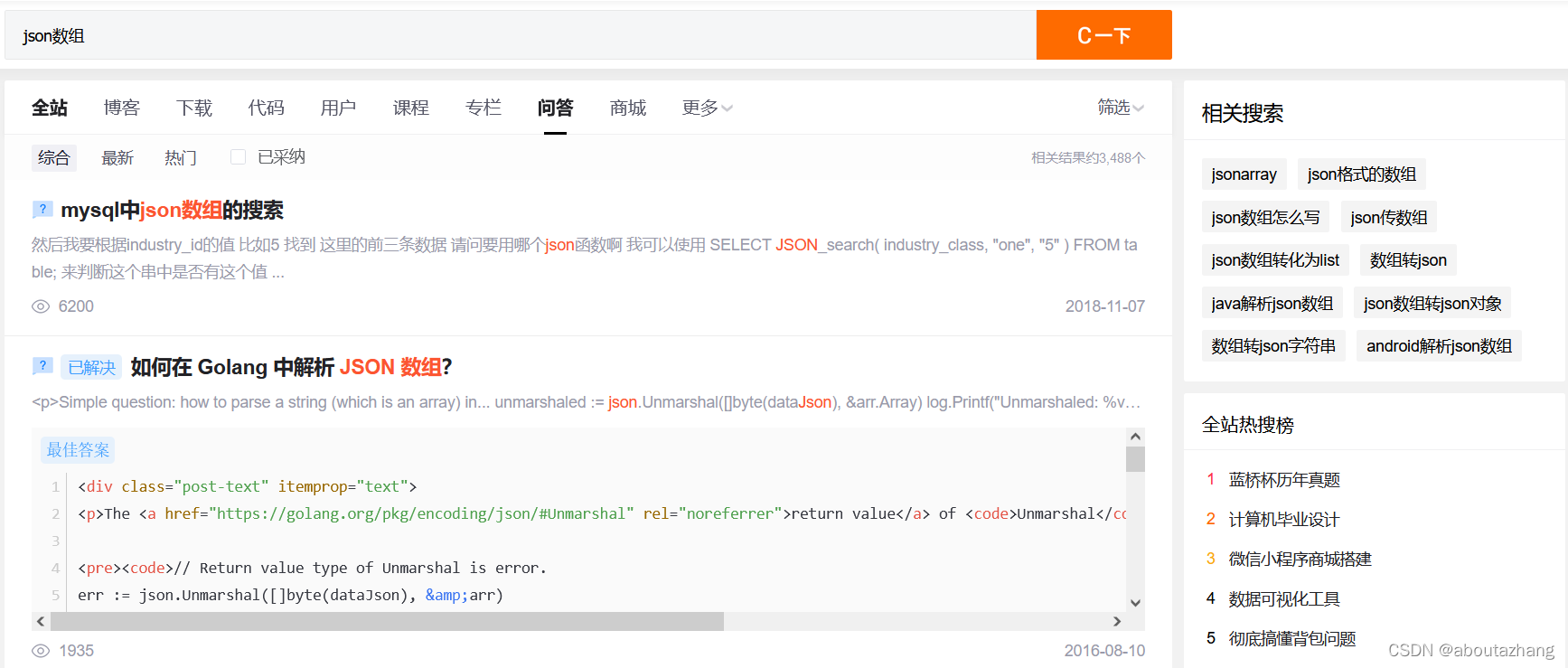Image resolution: width=1568 pixels, height=668 pixels.
Task: Open hot search 计算机毕业设计
Action: tap(1284, 520)
